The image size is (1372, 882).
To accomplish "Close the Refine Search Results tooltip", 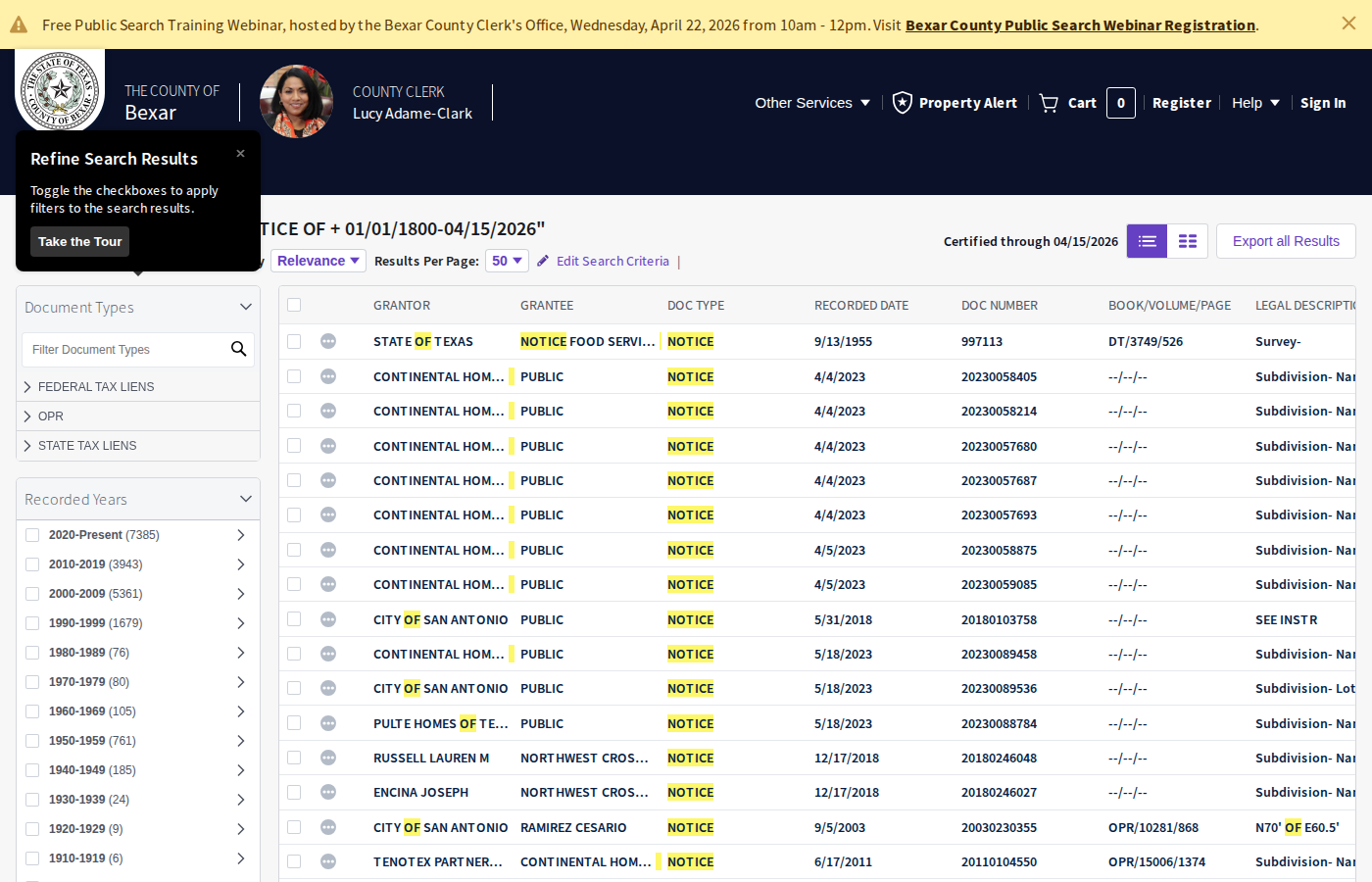I will (240, 154).
